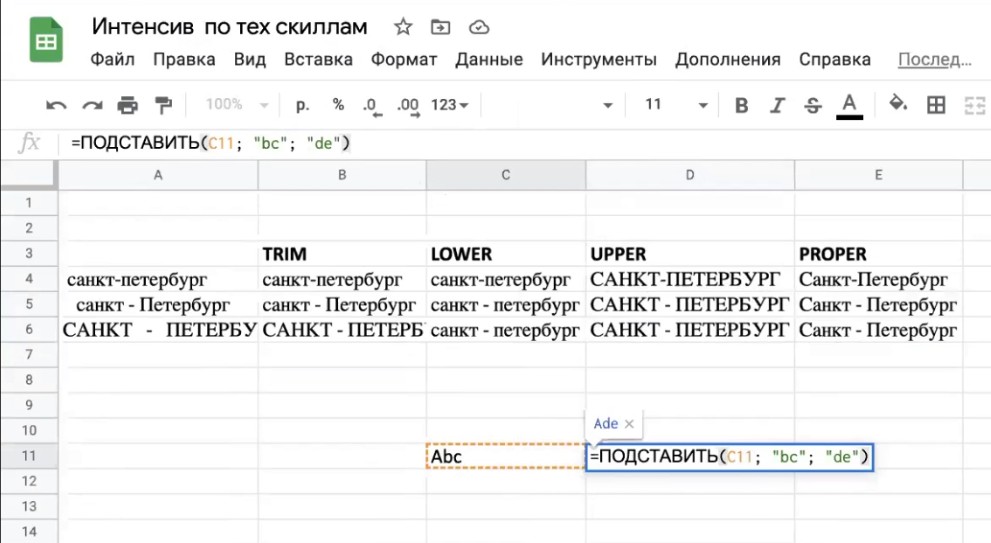Select column D header

point(690,175)
